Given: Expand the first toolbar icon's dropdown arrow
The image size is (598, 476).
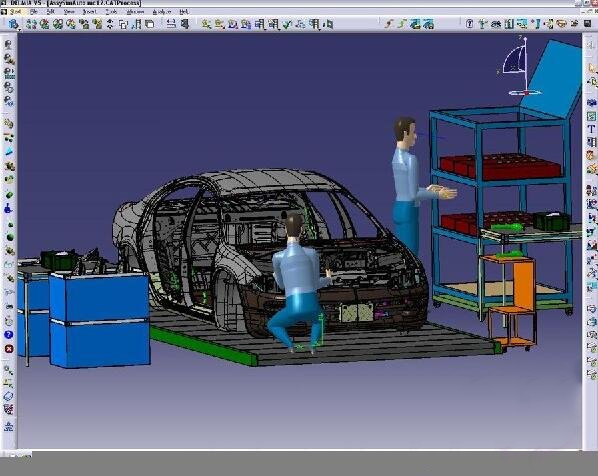Looking at the screenshot, I should click(x=19, y=29).
